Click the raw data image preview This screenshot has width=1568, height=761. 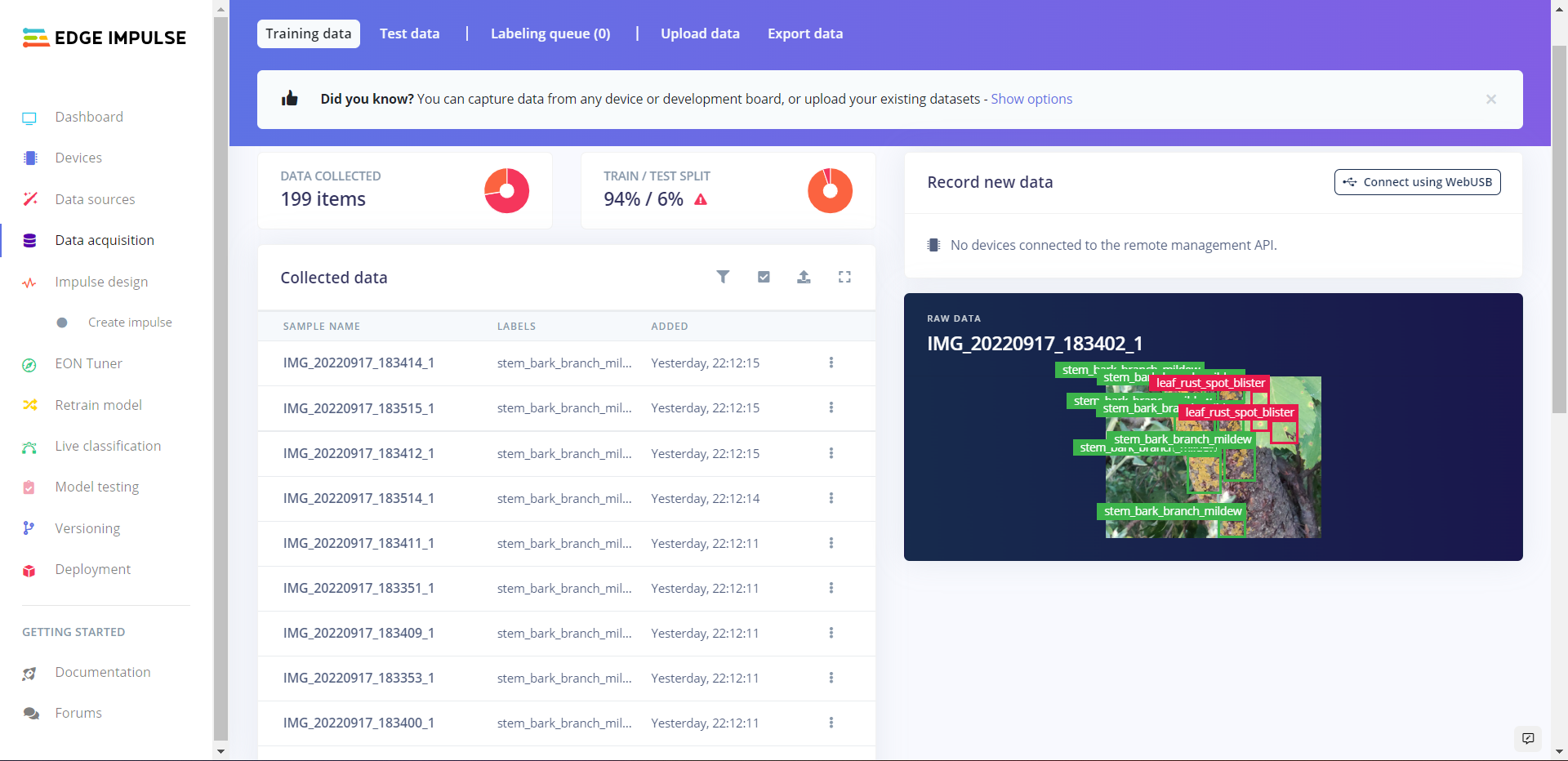1214,457
